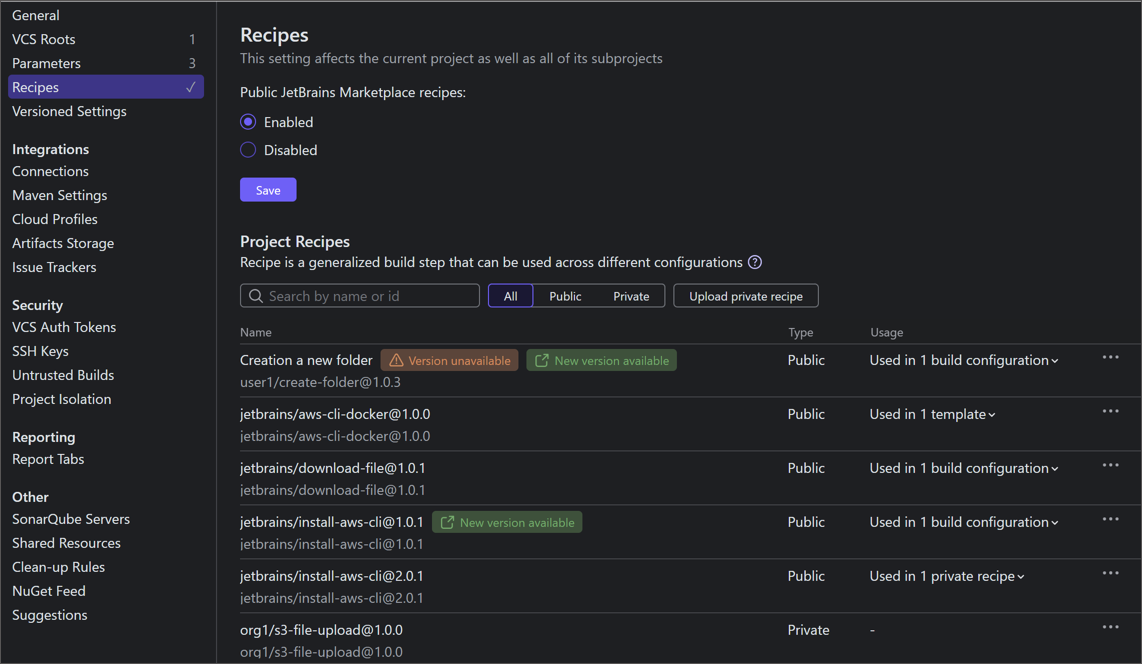Switch to the Private recipes filter

coord(631,295)
